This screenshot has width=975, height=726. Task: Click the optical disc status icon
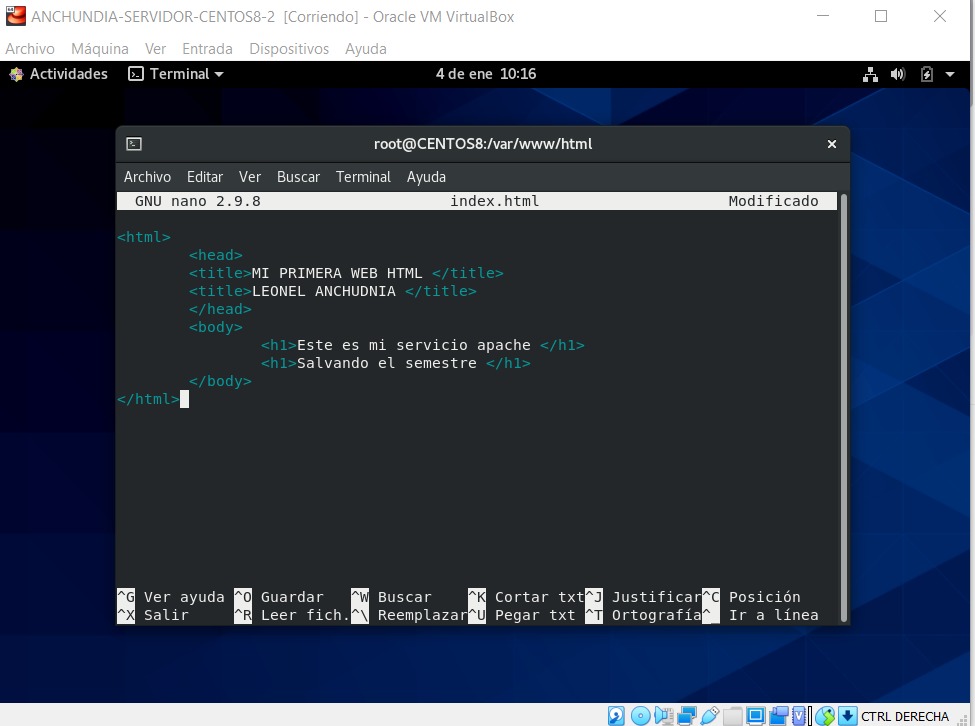(640, 716)
